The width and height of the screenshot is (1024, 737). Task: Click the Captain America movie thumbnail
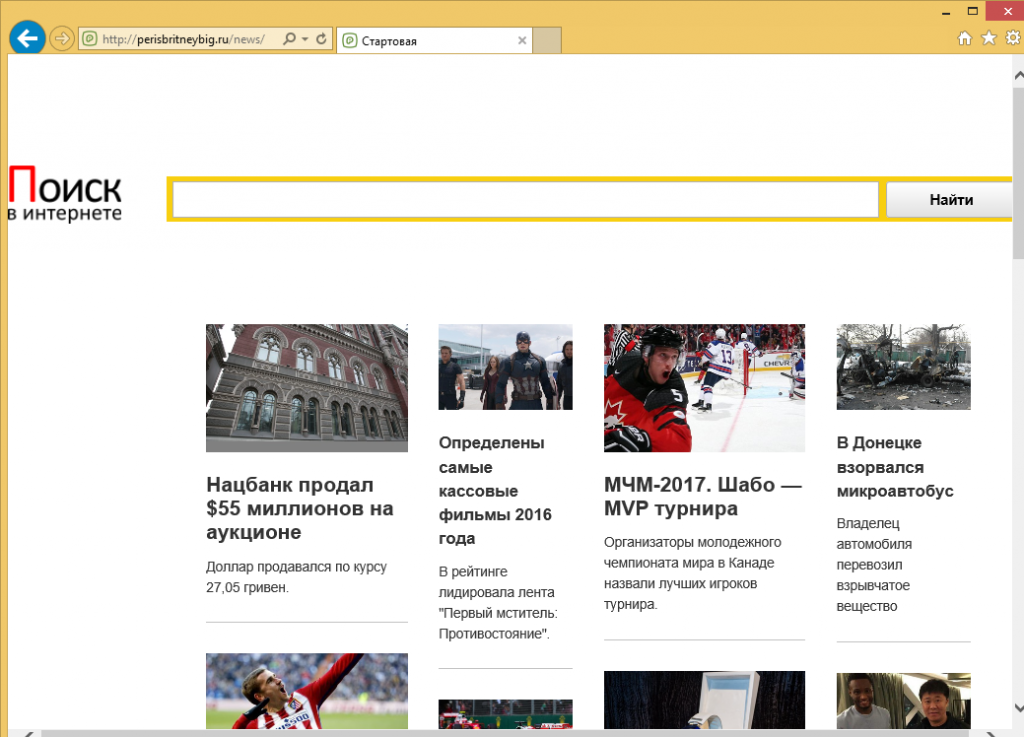pyautogui.click(x=505, y=366)
